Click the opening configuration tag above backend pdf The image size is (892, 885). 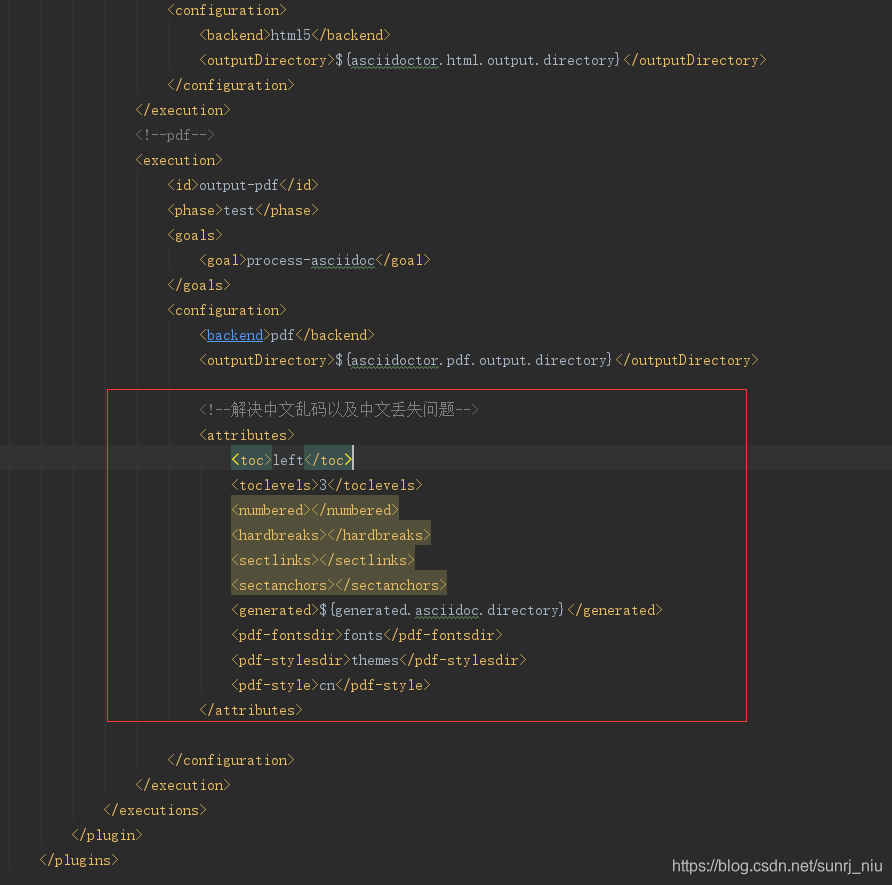click(x=227, y=311)
